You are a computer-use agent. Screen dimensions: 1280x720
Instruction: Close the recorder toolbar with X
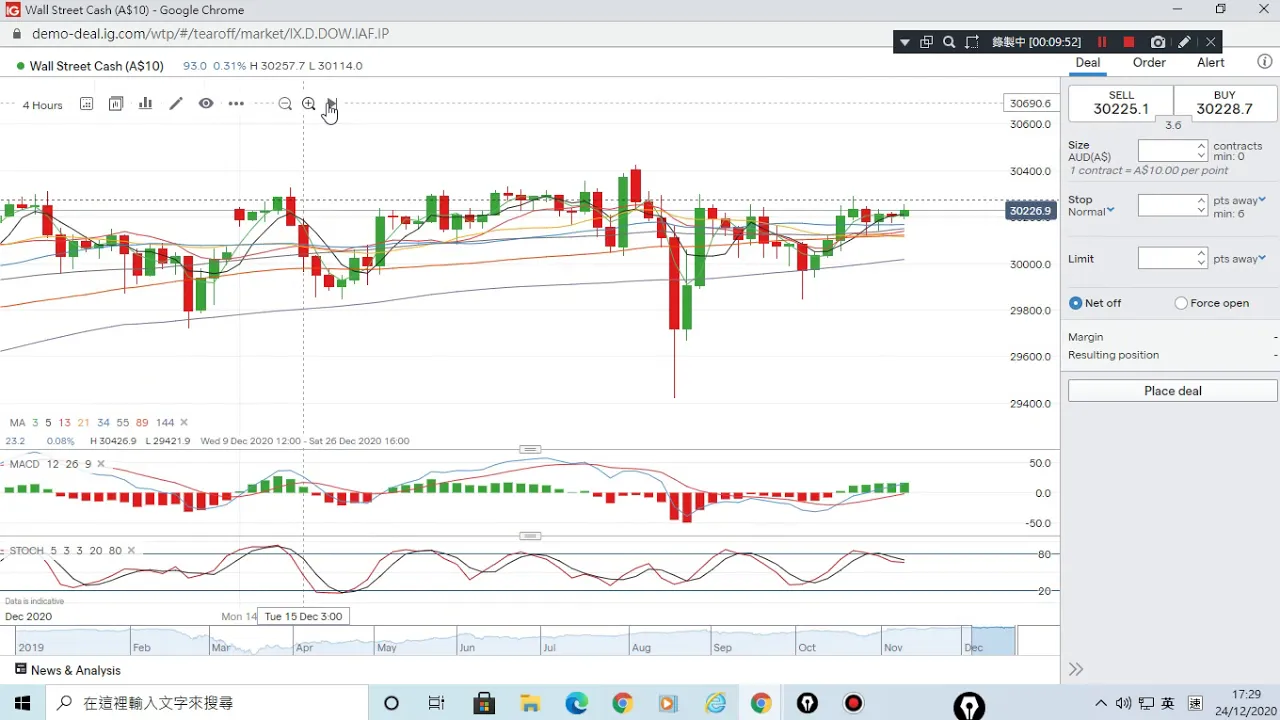point(1211,42)
